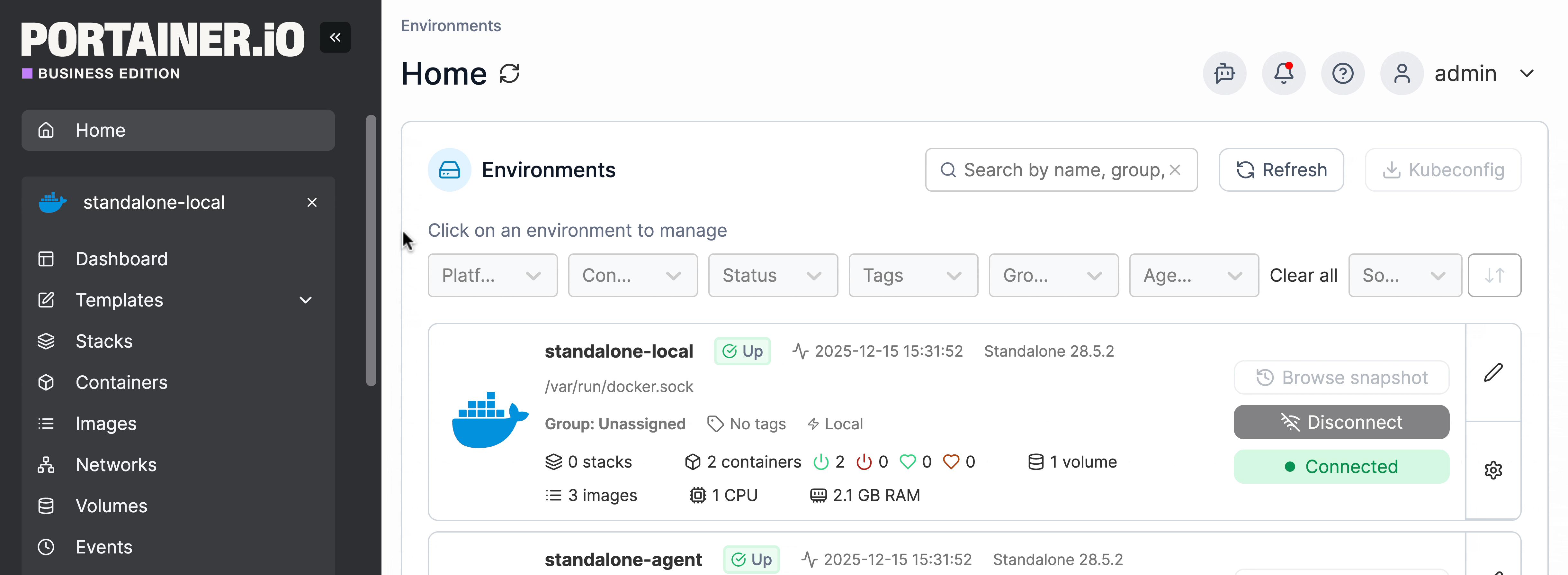1568x575 pixels.
Task: Open standalone-local settings gear icon
Action: [x=1492, y=470]
